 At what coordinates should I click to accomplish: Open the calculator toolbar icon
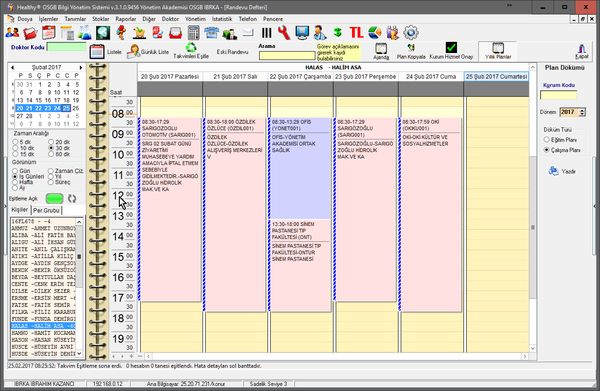pyautogui.click(x=193, y=33)
